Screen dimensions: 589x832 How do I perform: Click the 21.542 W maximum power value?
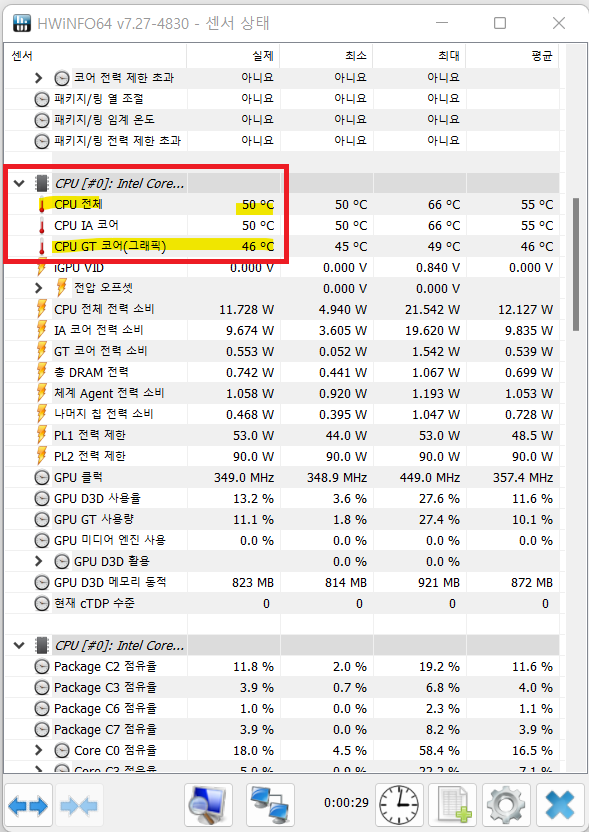432,309
